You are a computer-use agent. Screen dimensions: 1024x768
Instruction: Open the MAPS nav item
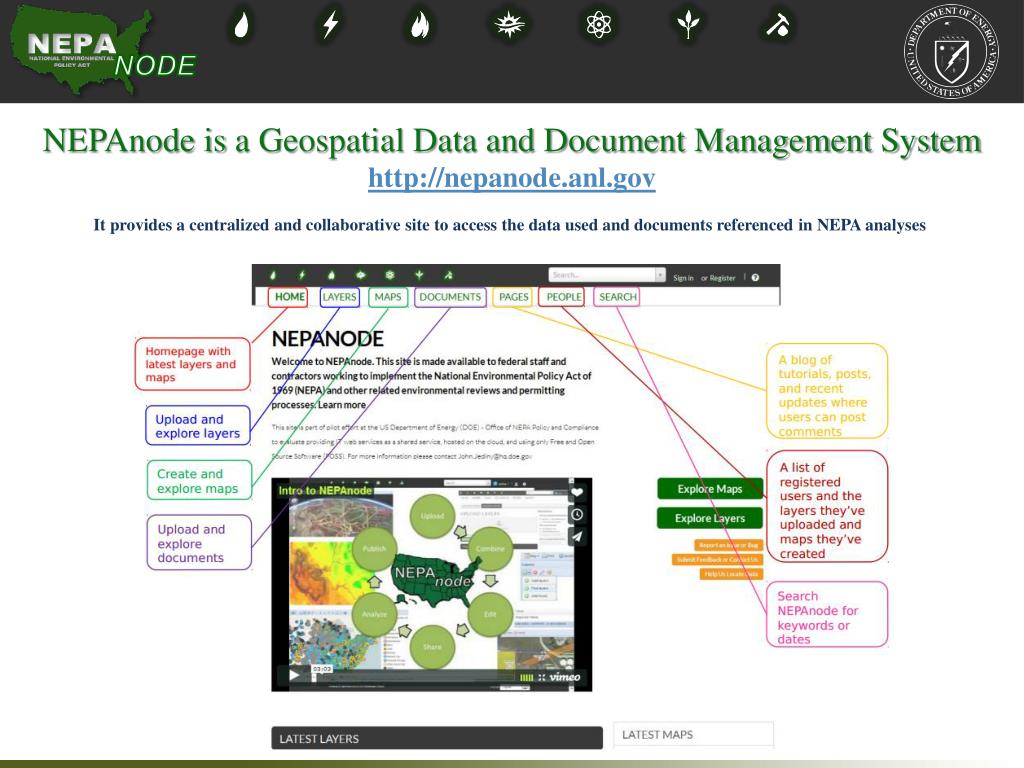[388, 296]
